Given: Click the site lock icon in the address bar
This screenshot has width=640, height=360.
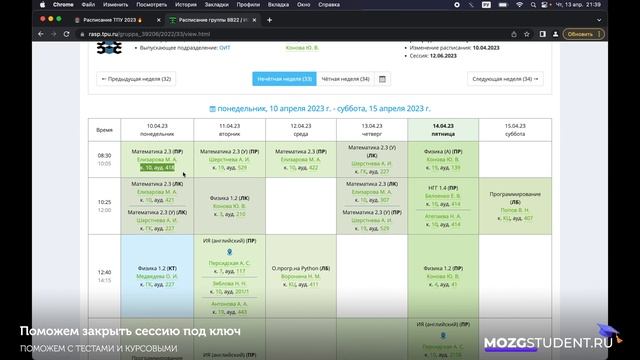Looking at the screenshot, I should point(82,34).
